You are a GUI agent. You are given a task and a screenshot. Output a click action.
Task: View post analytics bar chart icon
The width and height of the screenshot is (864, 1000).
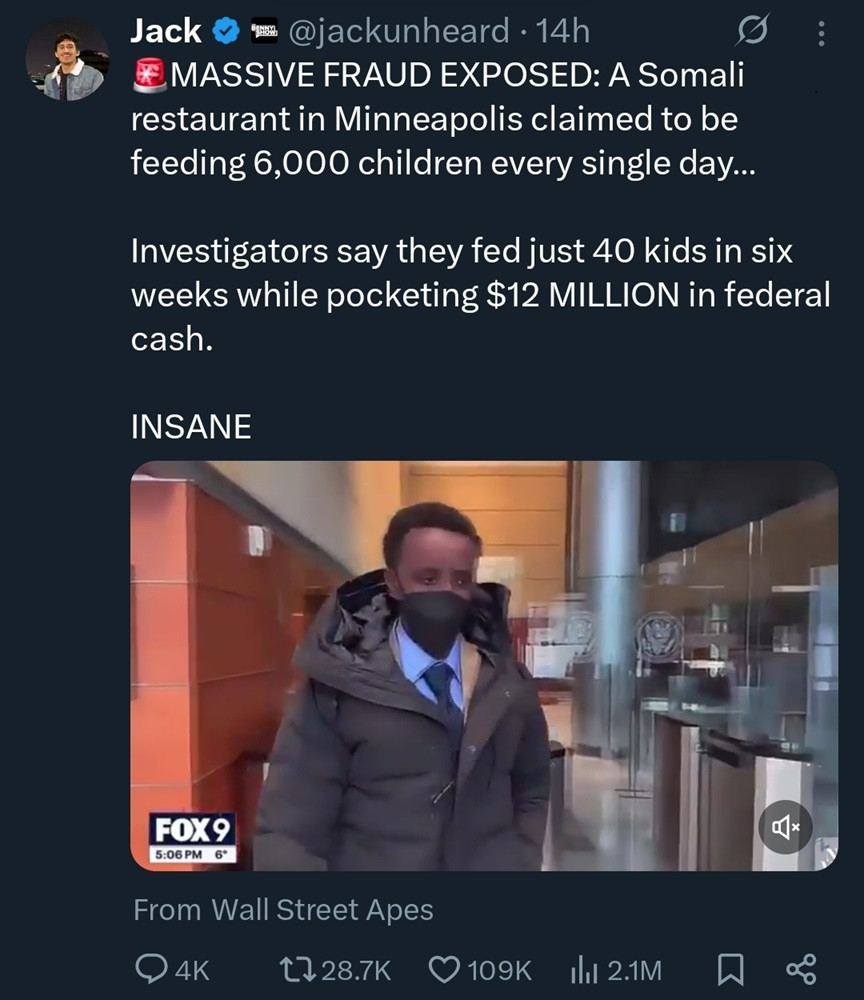tap(583, 969)
